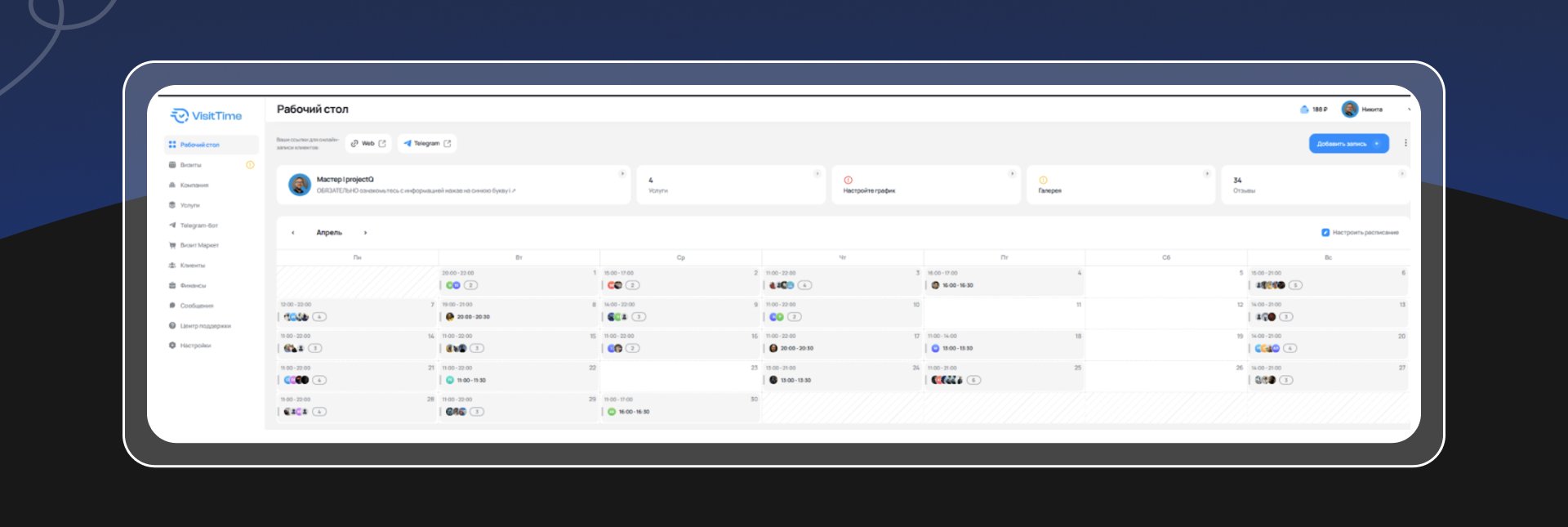Open empty Saturday April 12 cell
1568x527 pixels.
tap(1165, 312)
